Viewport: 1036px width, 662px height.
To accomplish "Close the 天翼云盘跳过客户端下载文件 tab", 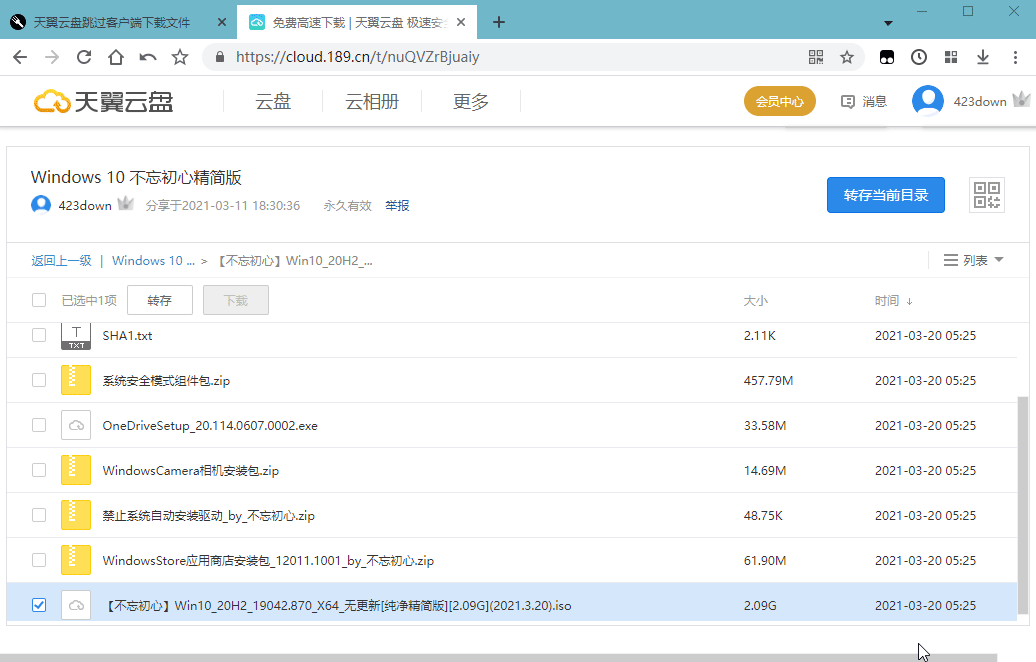I will [x=222, y=22].
